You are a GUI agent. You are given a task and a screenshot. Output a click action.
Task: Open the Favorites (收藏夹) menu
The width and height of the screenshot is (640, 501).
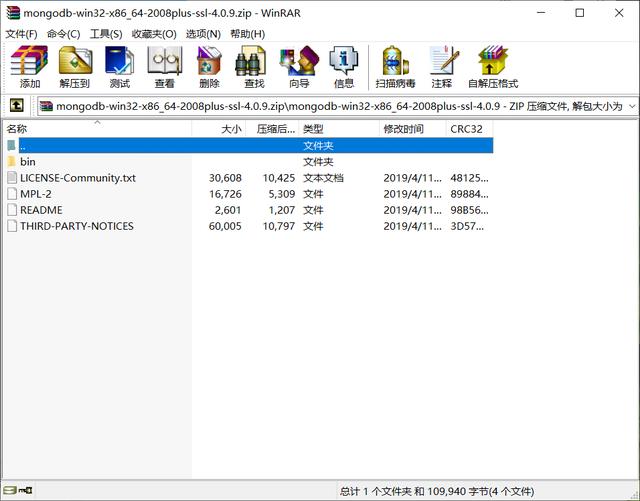point(154,34)
